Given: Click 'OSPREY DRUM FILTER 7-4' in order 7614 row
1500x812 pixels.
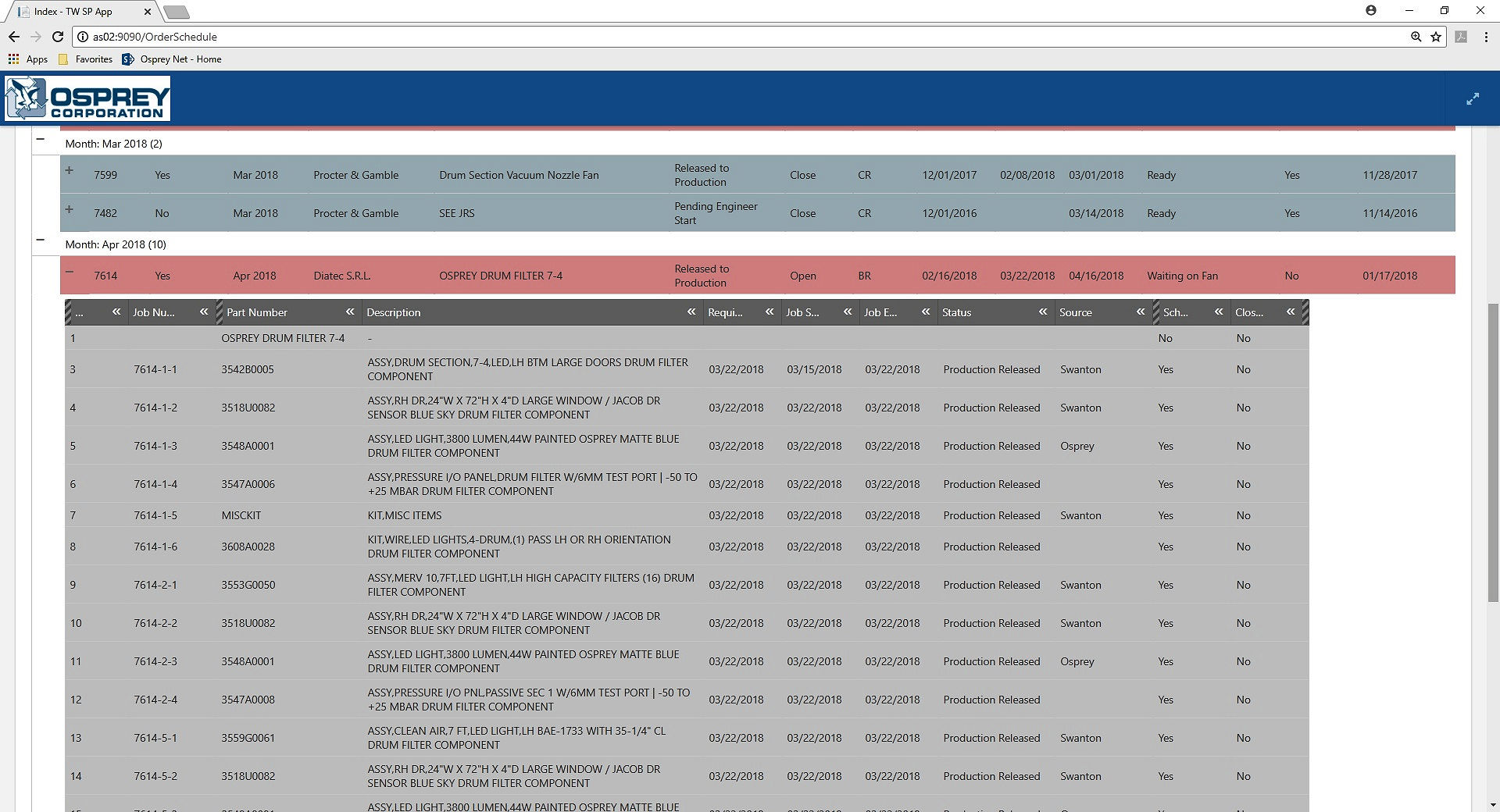Looking at the screenshot, I should 501,276.
